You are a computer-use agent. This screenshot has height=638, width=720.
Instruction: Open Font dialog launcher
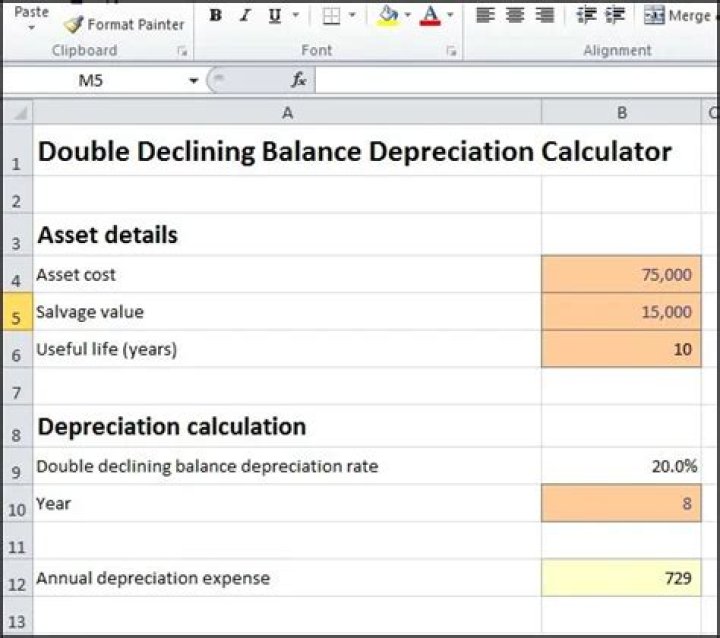(x=451, y=51)
